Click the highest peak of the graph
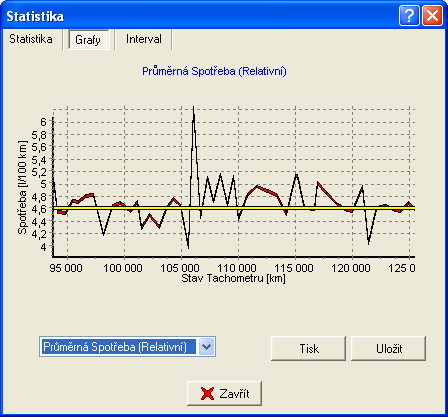This screenshot has width=448, height=417. 193,108
